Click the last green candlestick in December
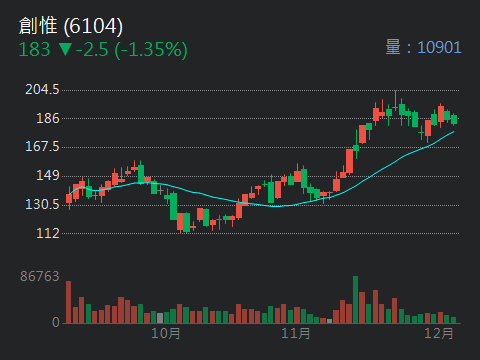The width and height of the screenshot is (480, 360). pos(454,119)
